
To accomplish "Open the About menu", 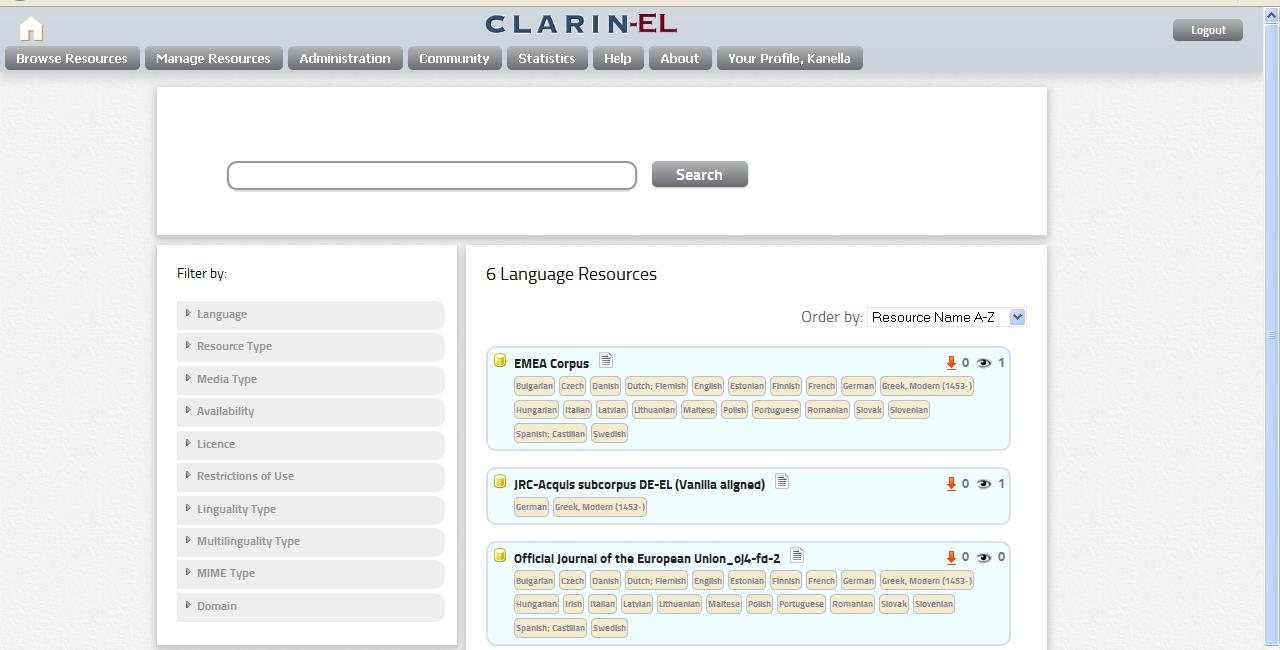I will click(x=680, y=58).
